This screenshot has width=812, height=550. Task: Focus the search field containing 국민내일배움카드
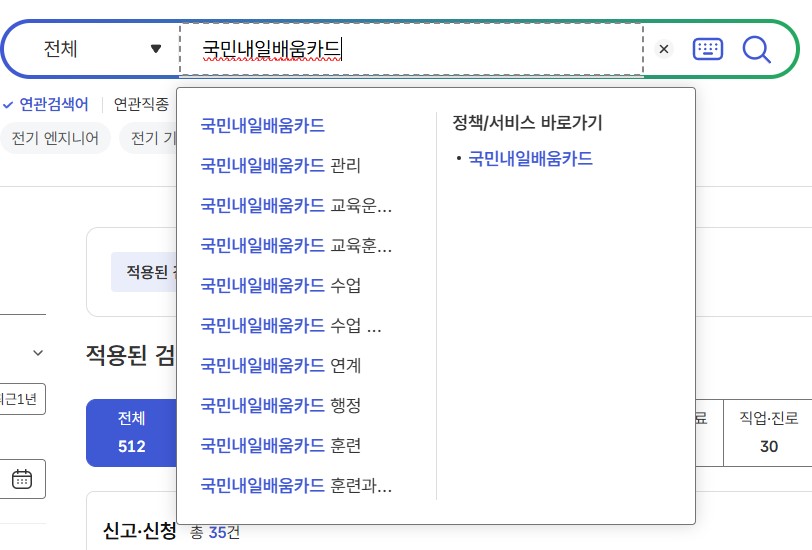click(412, 49)
